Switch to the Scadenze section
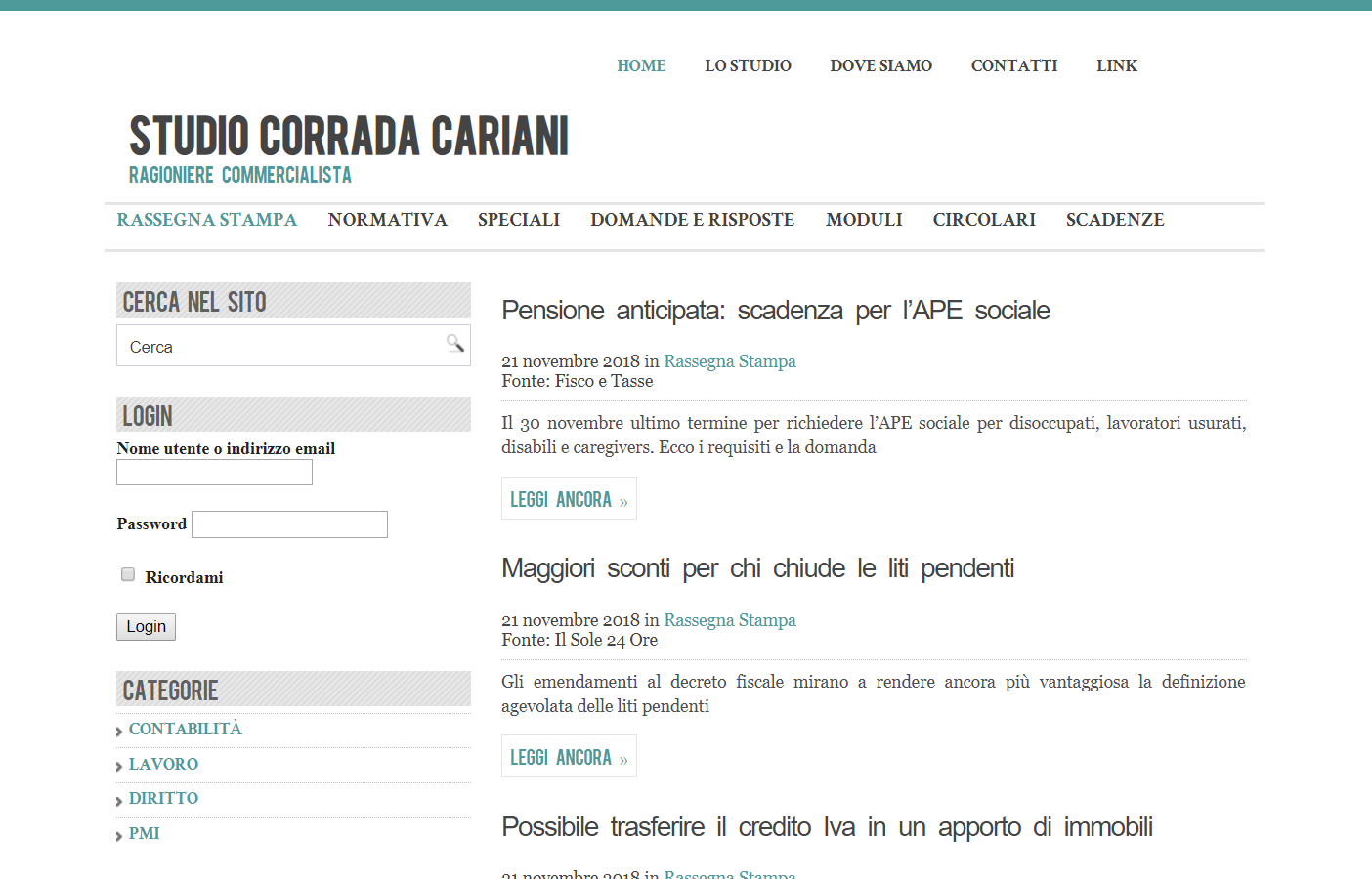Image resolution: width=1372 pixels, height=879 pixels. click(1114, 220)
